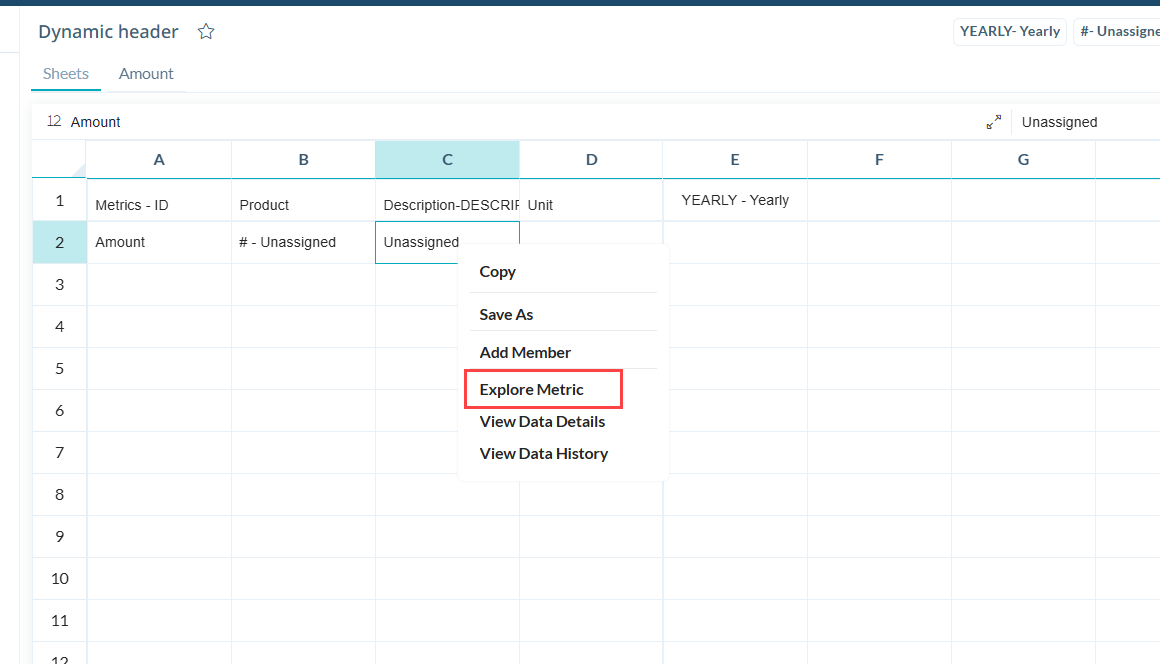Select column A header
1160x664 pixels.
point(159,160)
